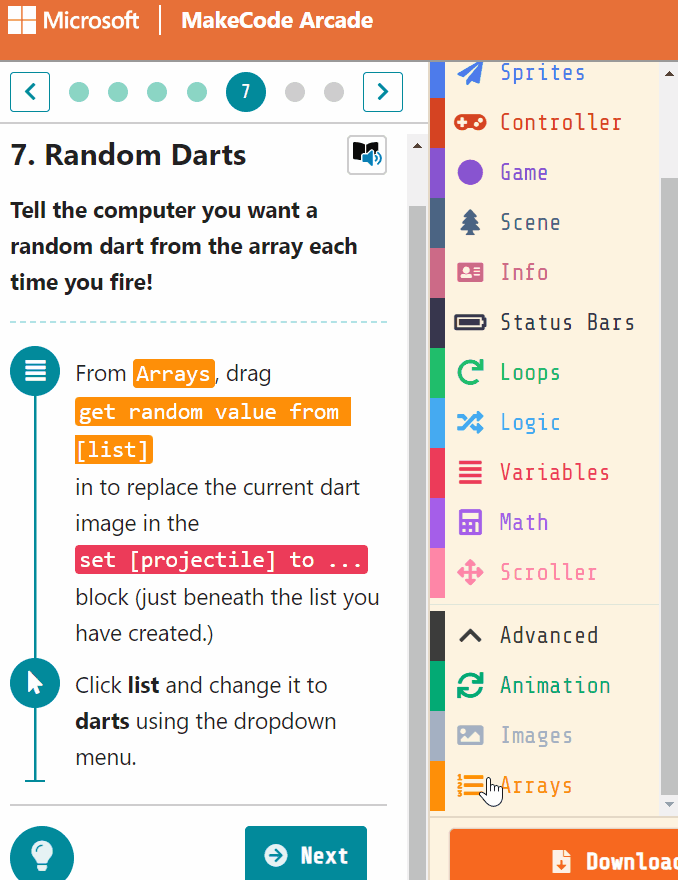678x880 pixels.
Task: Select the Math block category
Action: click(x=522, y=522)
